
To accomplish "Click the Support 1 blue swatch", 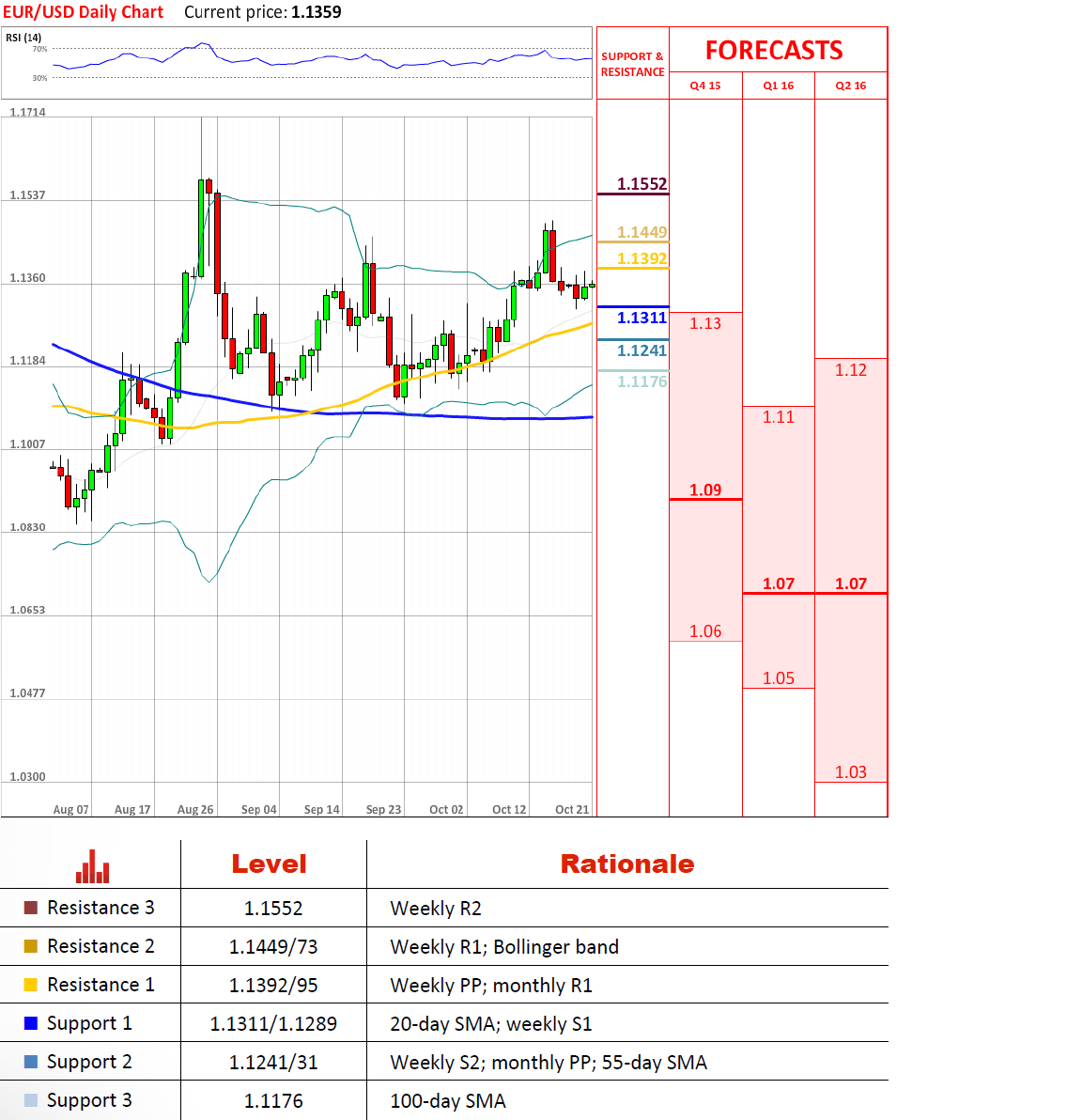I will [x=31, y=1023].
